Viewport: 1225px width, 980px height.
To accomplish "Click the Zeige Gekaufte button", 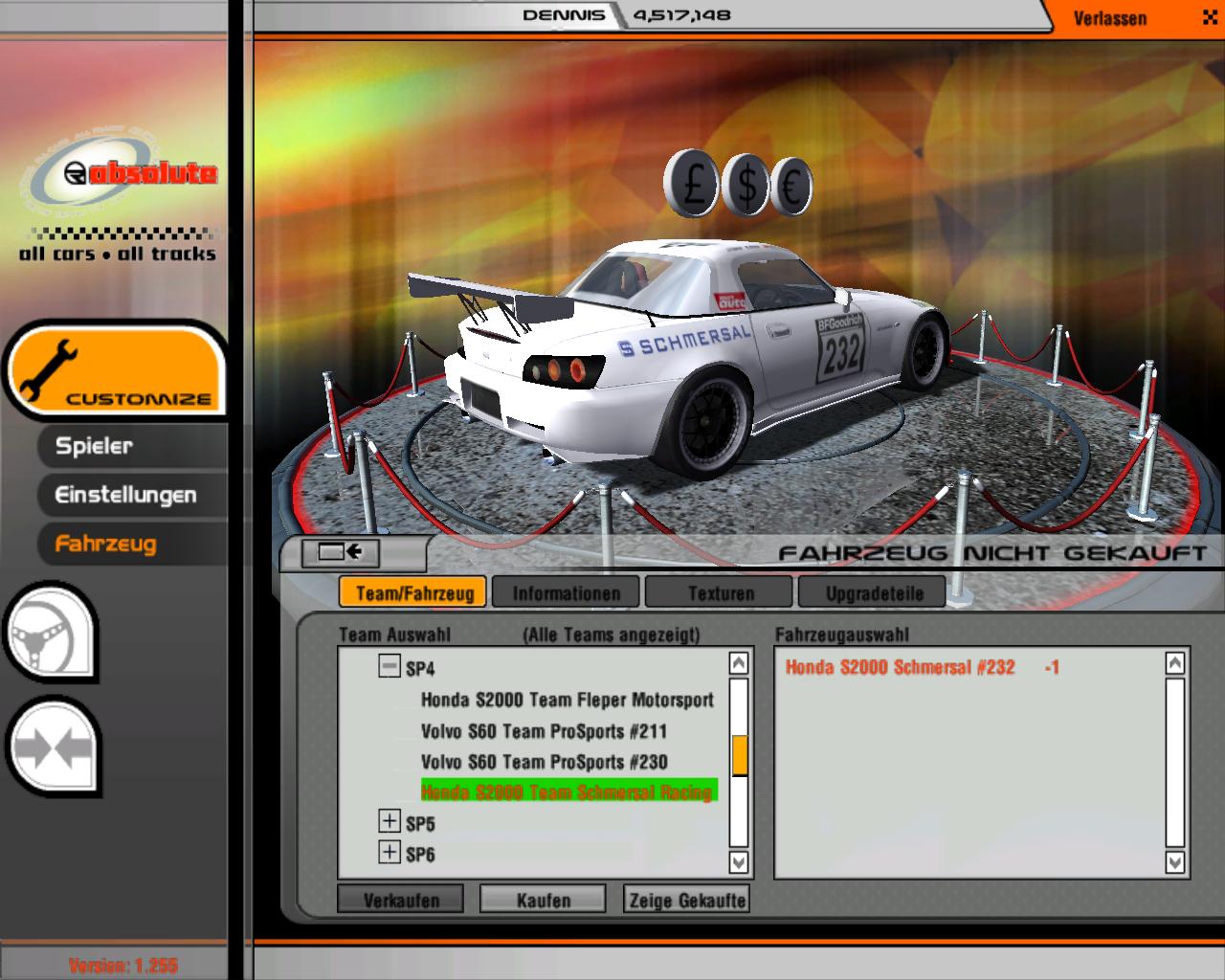I will tap(686, 900).
